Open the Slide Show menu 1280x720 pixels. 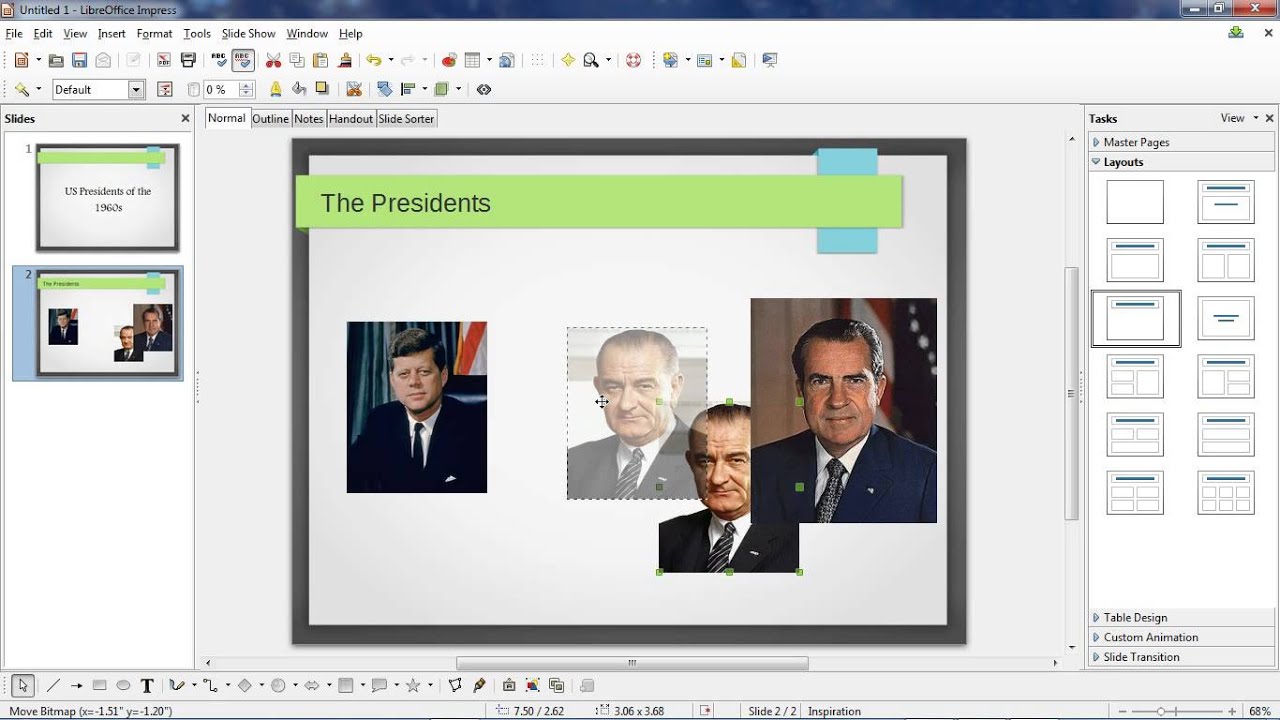click(248, 33)
